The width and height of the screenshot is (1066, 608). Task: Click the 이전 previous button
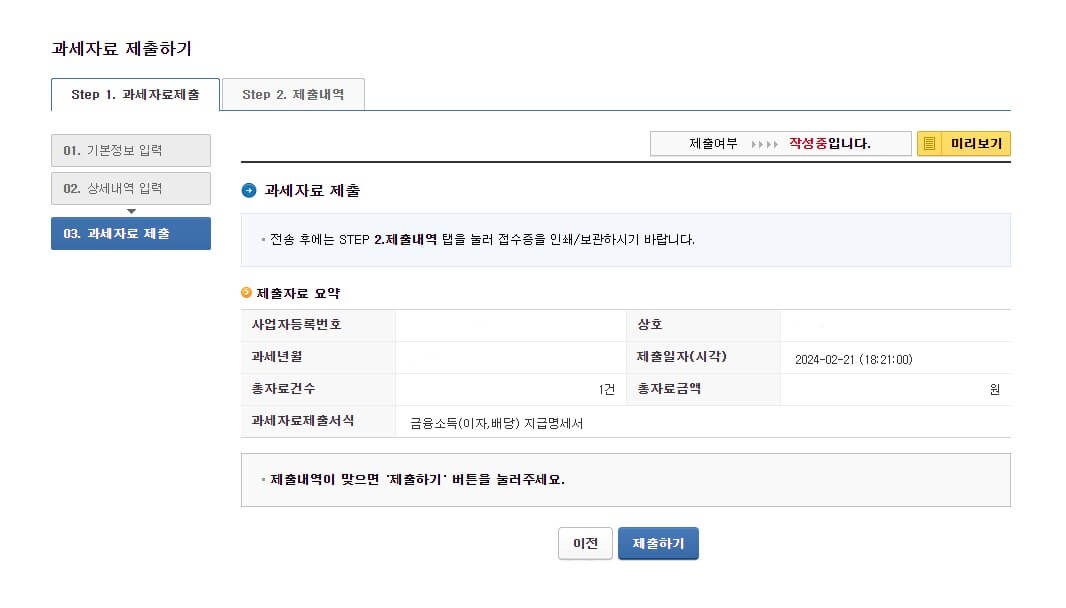coord(585,543)
